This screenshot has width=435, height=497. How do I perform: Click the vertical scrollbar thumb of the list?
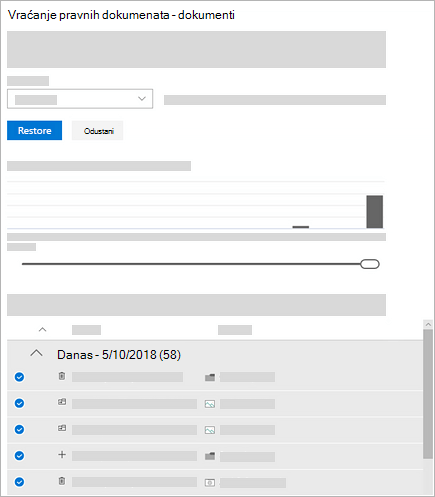[x=428, y=394]
